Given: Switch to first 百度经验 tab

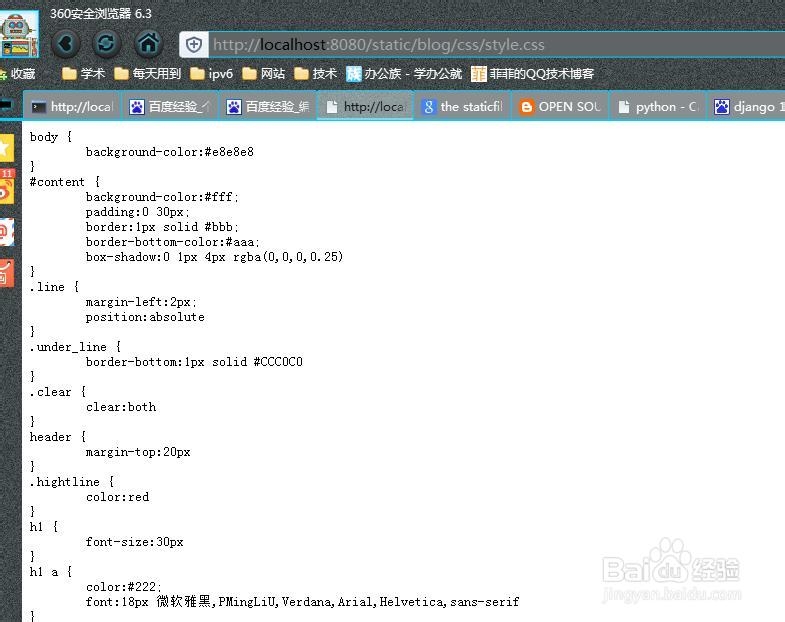Looking at the screenshot, I should pos(170,106).
